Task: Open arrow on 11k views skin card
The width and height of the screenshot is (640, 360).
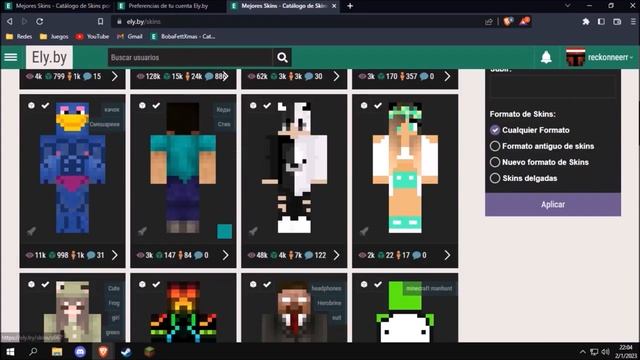Action: [x=115, y=255]
